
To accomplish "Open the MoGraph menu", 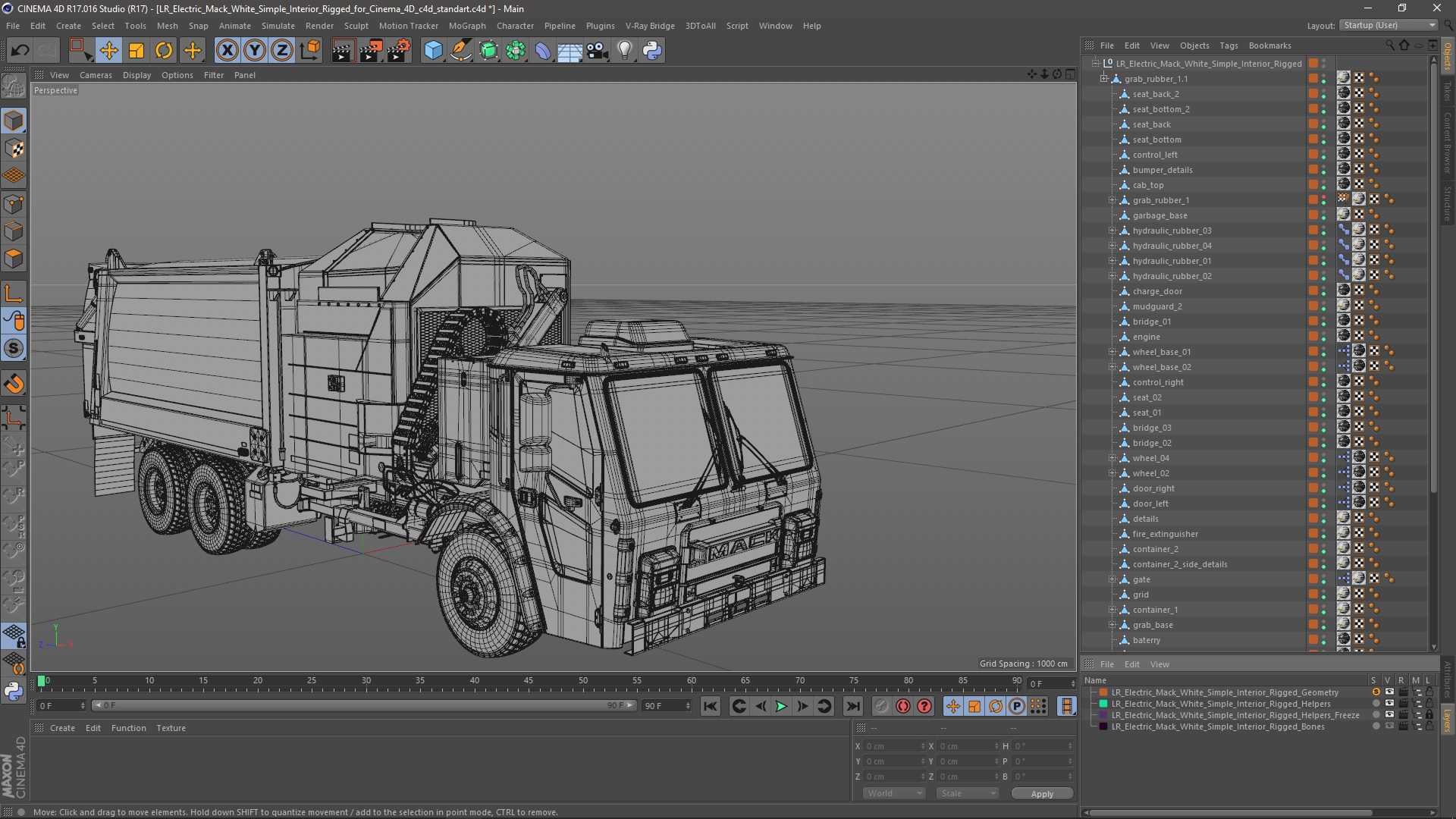I will click(466, 26).
